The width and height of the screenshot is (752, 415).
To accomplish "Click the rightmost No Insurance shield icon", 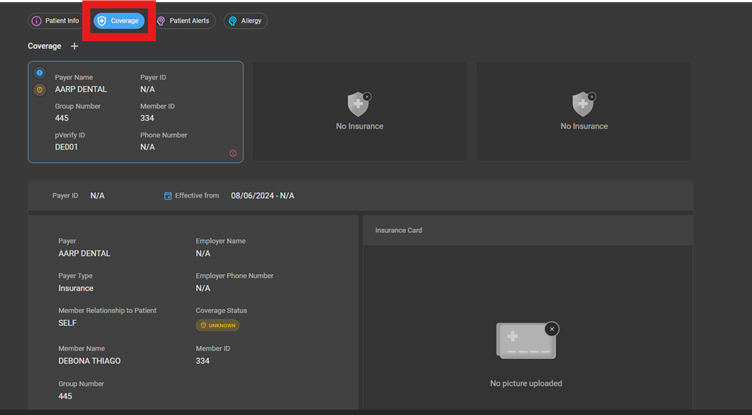I will 583,104.
